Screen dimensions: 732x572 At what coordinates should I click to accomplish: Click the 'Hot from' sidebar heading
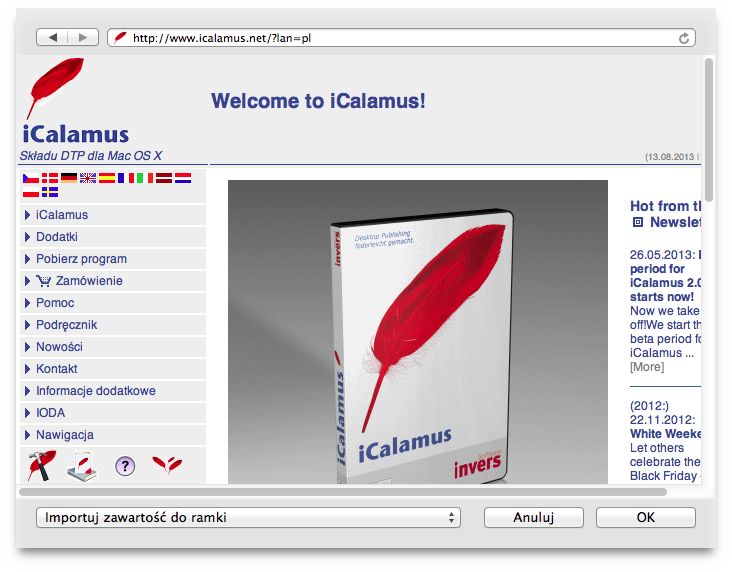(x=665, y=206)
